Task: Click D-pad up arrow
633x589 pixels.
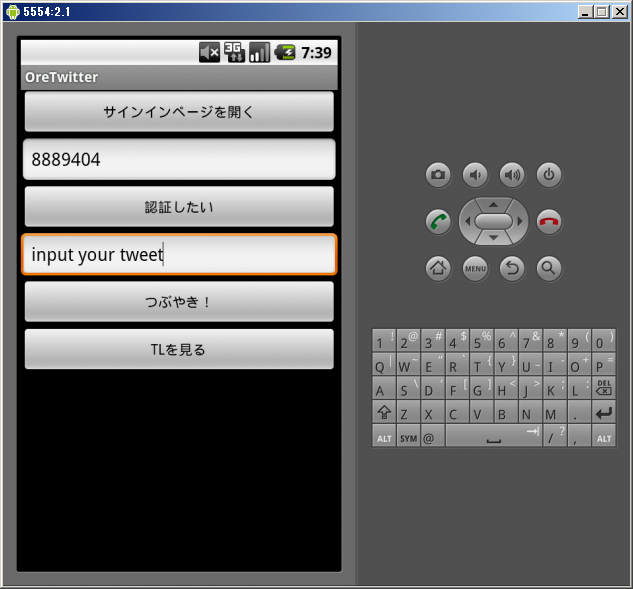Action: (x=493, y=205)
